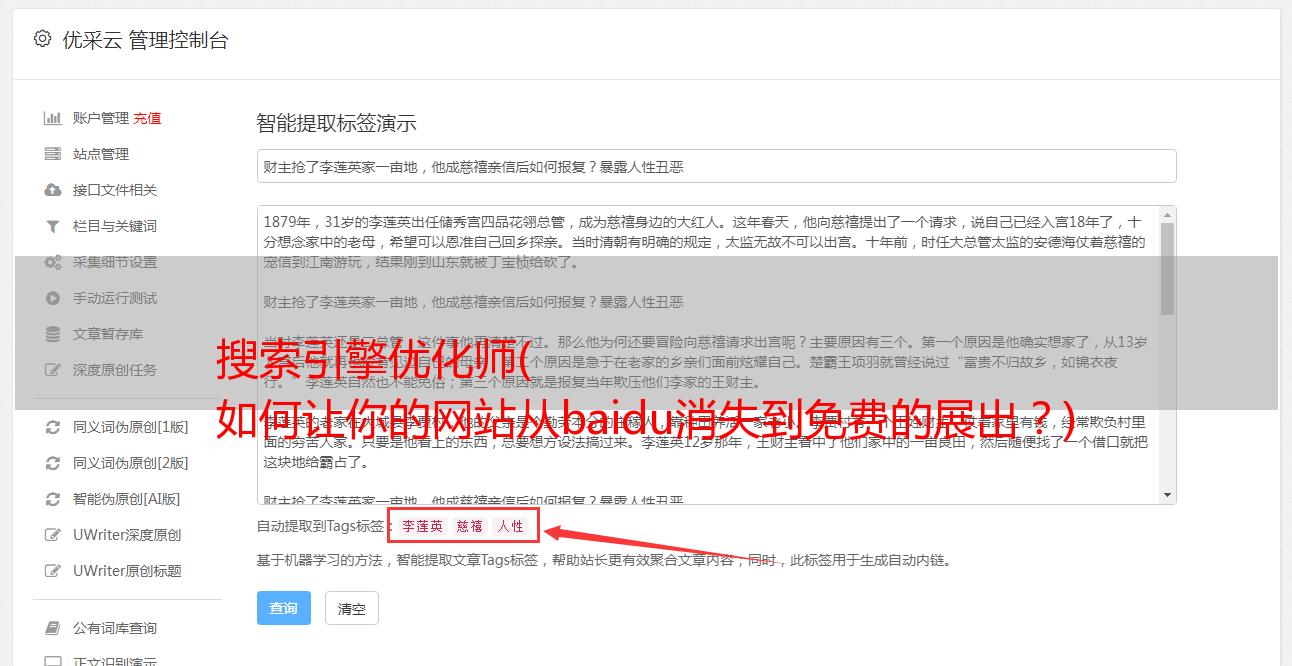Click the red 充值 link
1292x666 pixels.
click(147, 118)
